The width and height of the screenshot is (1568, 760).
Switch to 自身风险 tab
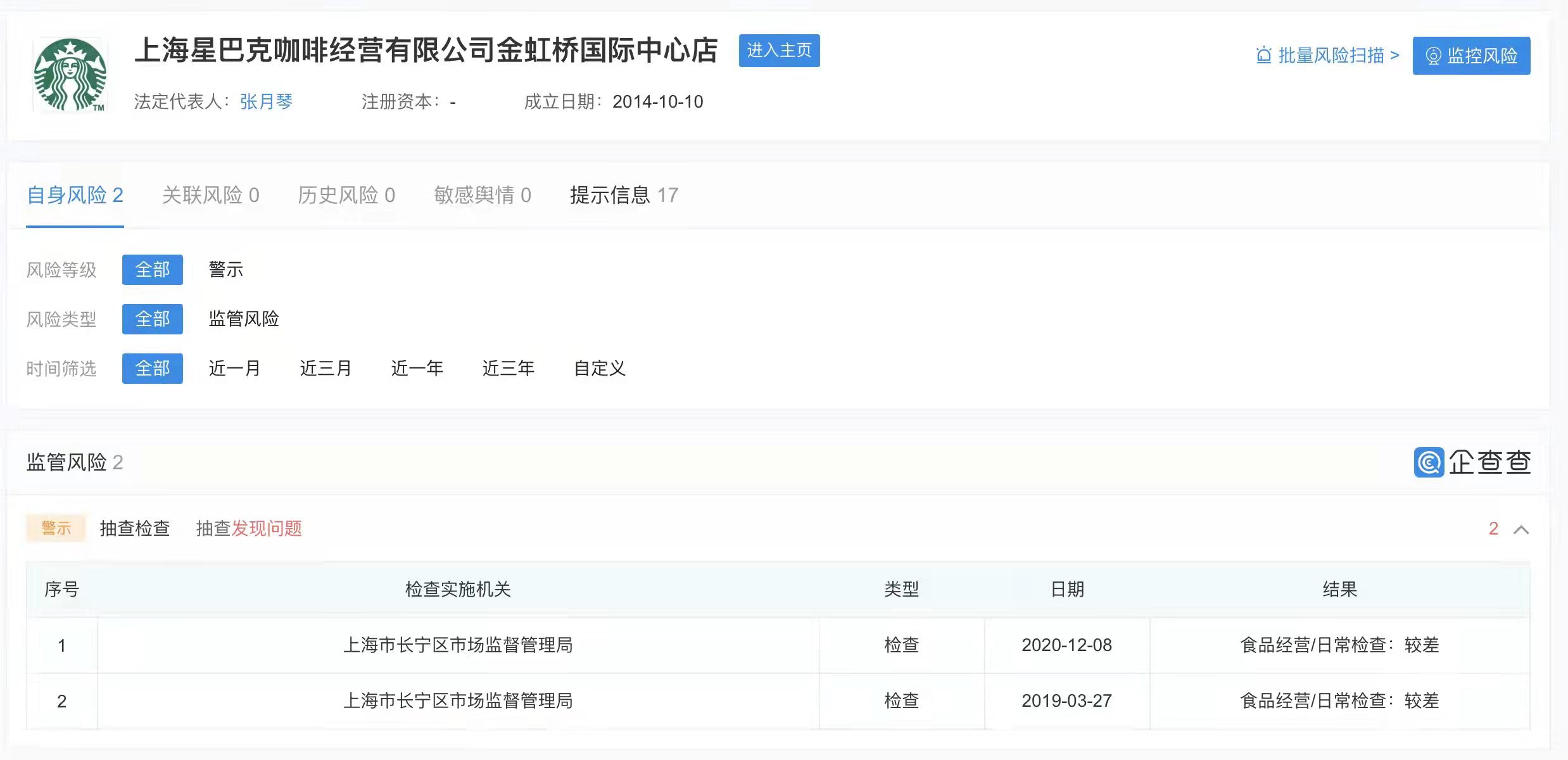tap(75, 195)
